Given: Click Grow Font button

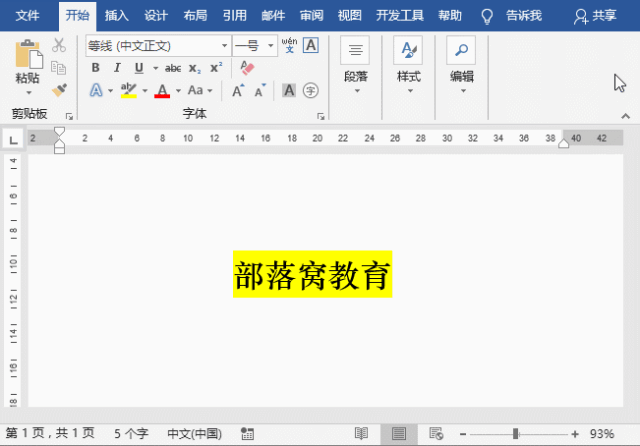Looking at the screenshot, I should click(238, 91).
